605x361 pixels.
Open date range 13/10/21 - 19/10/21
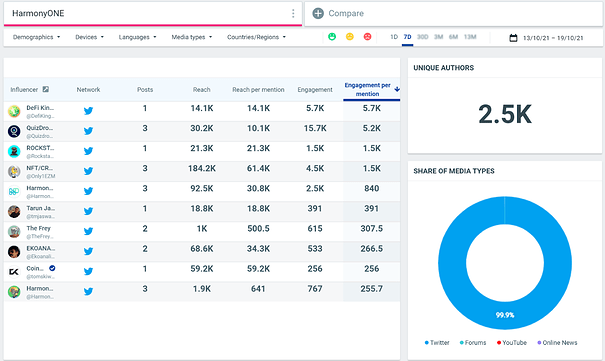(553, 38)
